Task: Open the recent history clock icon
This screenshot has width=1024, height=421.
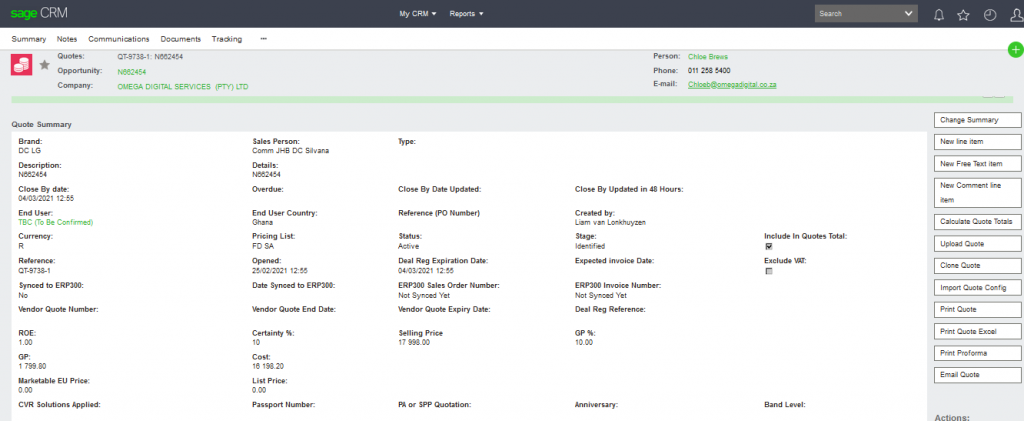Action: tap(990, 14)
